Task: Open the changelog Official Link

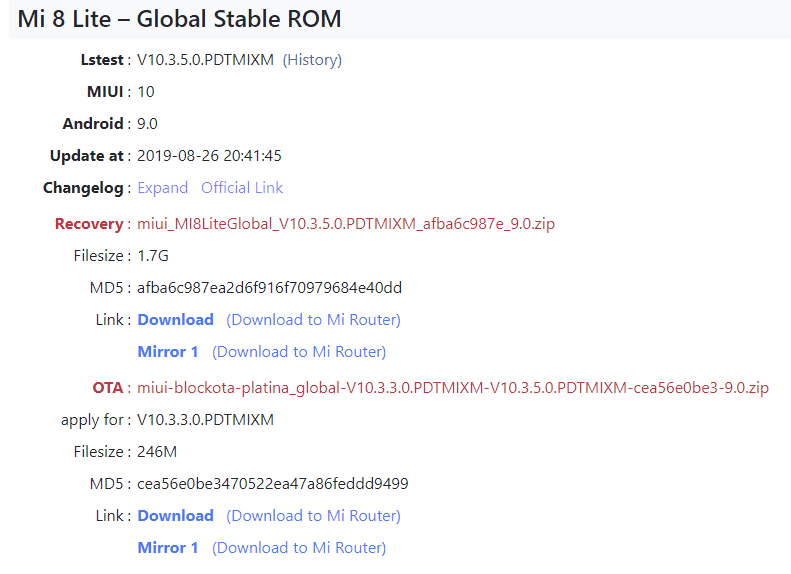Action: (242, 188)
